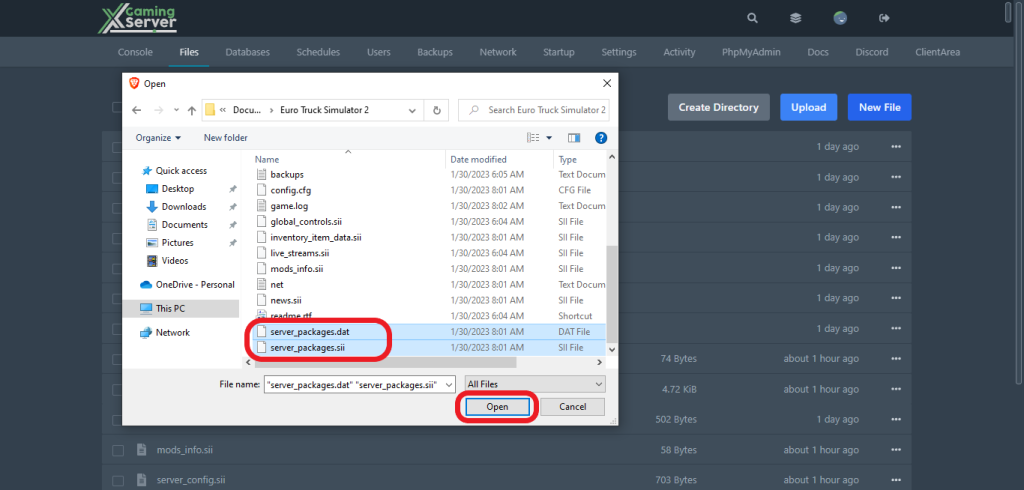Click the File name input field
The image size is (1024, 490).
359,385
